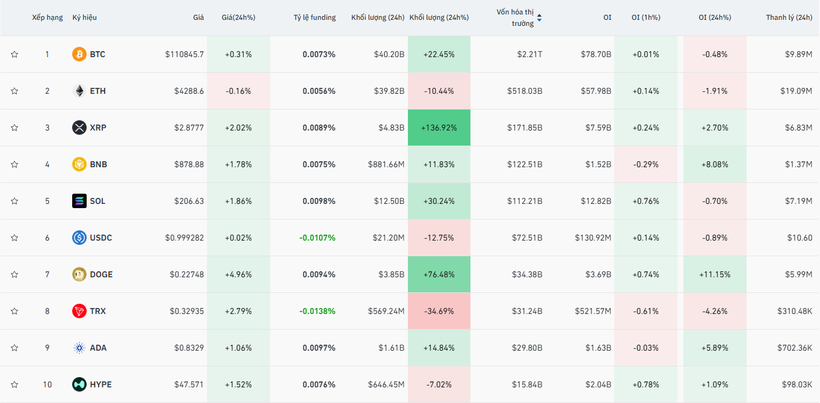Click the BNB coin logo
820x403 pixels.
(x=79, y=164)
